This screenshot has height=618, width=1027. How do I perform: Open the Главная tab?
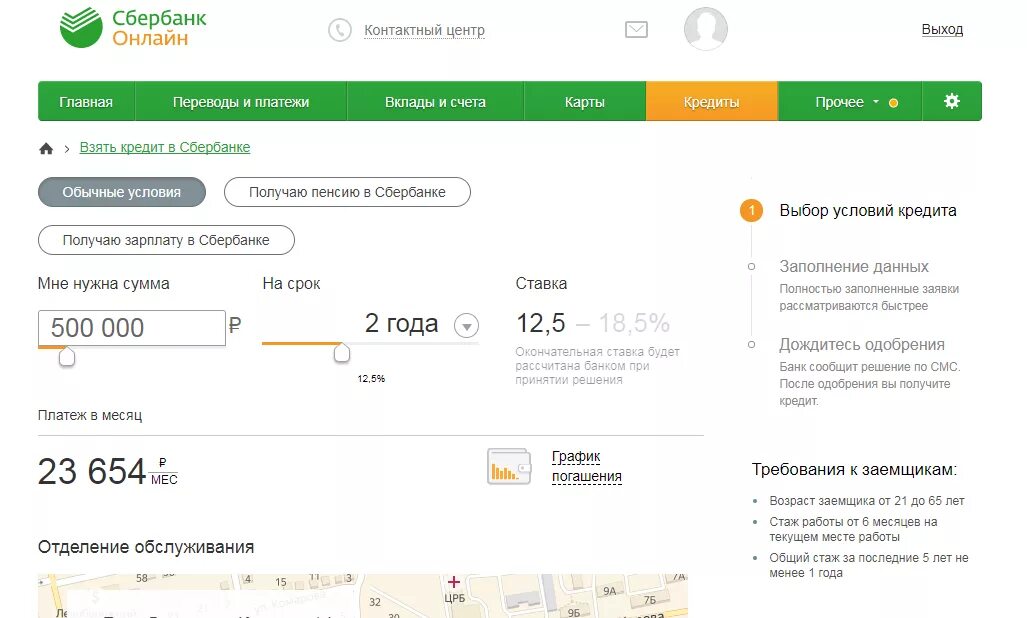click(x=86, y=101)
